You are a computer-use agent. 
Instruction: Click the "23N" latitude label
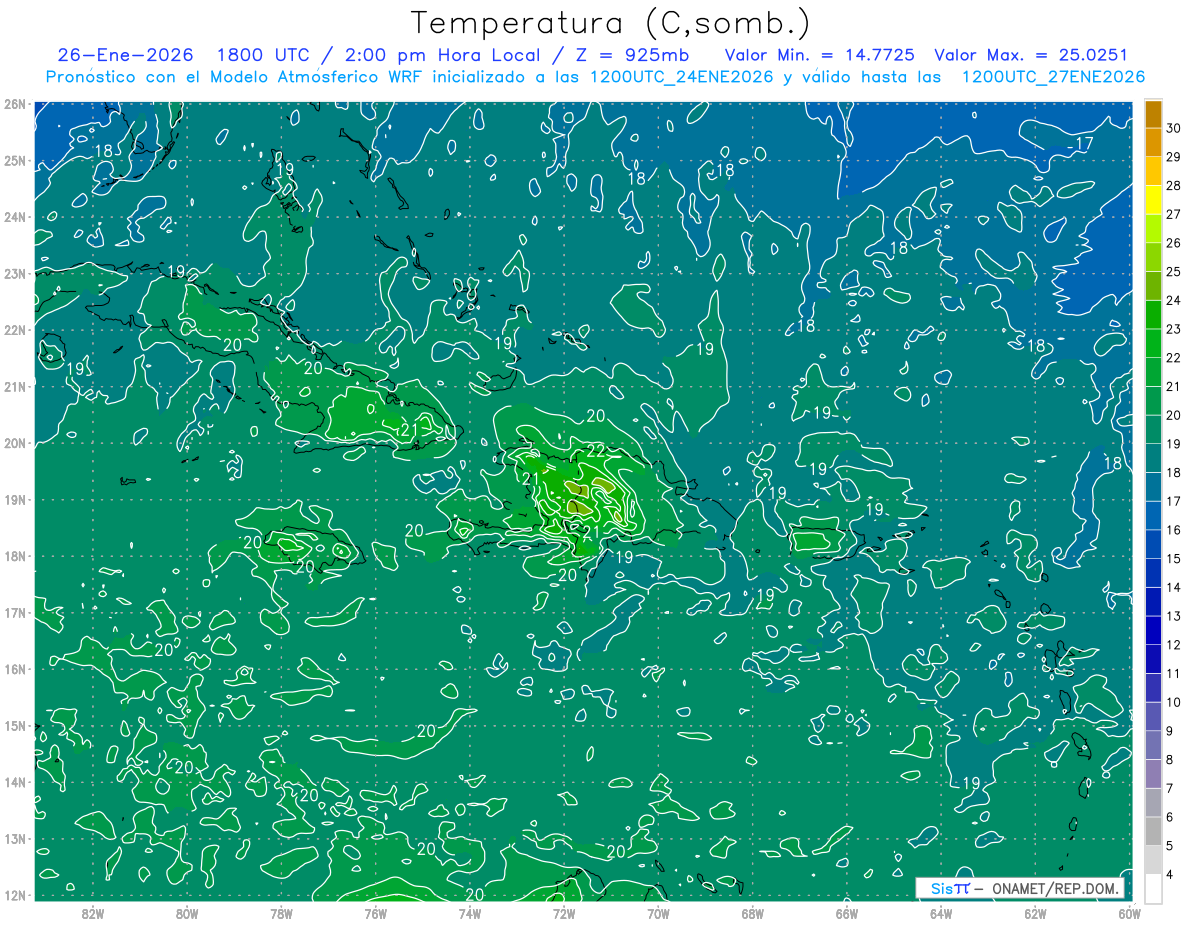tap(14, 273)
